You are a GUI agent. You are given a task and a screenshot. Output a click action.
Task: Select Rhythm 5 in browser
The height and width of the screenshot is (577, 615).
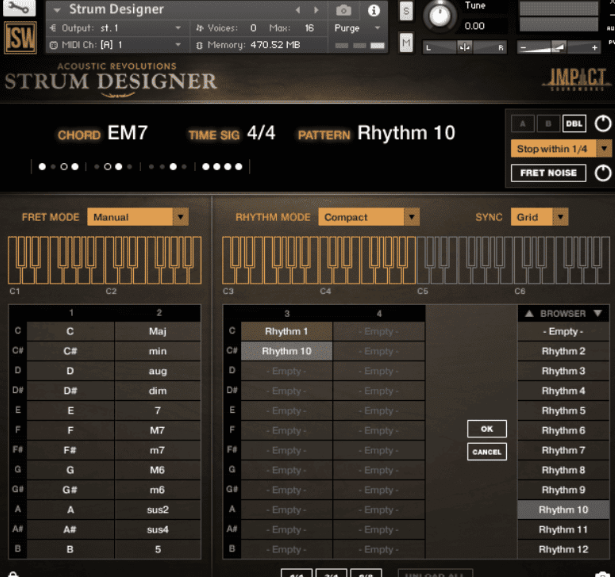click(563, 411)
